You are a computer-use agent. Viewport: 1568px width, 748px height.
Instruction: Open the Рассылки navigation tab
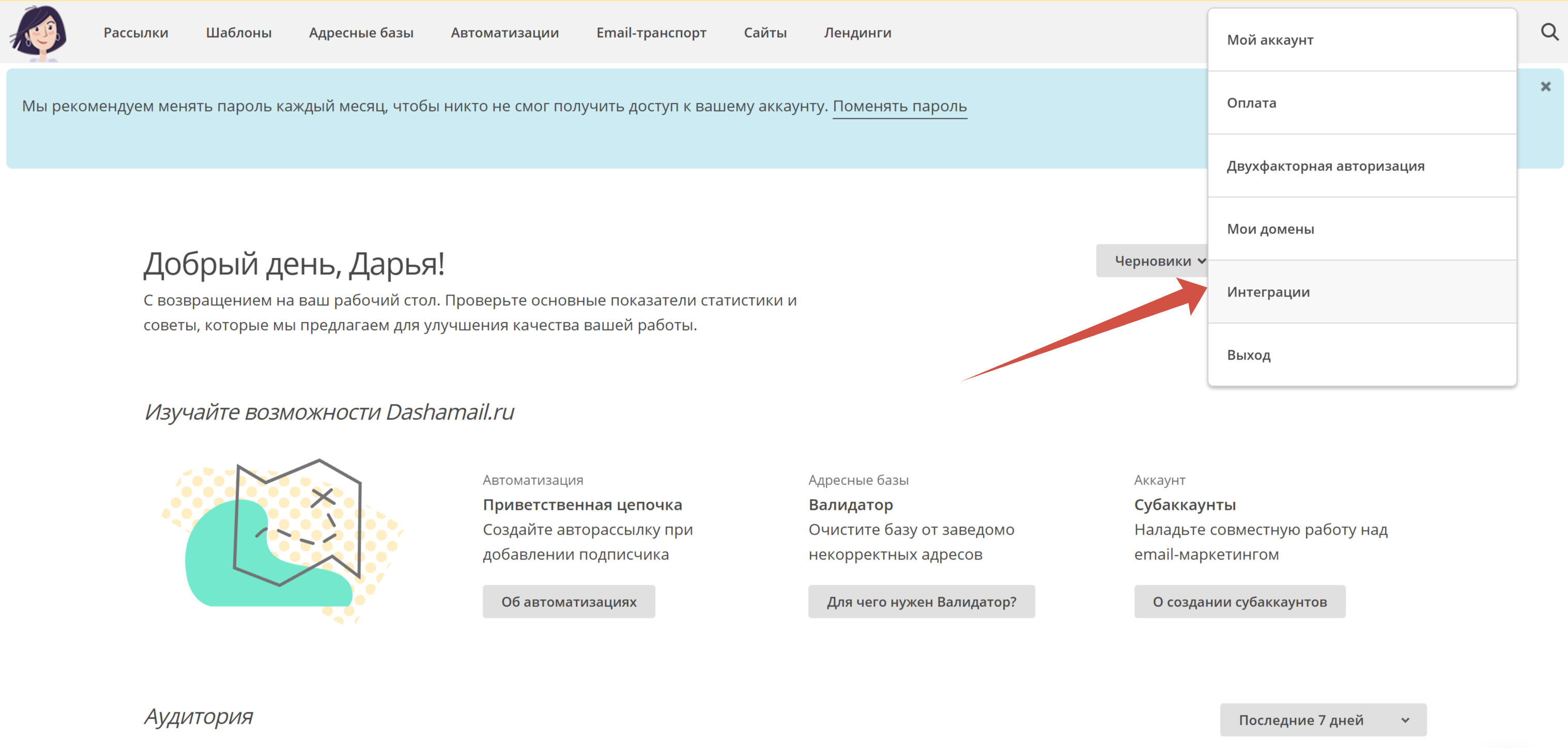[x=136, y=33]
